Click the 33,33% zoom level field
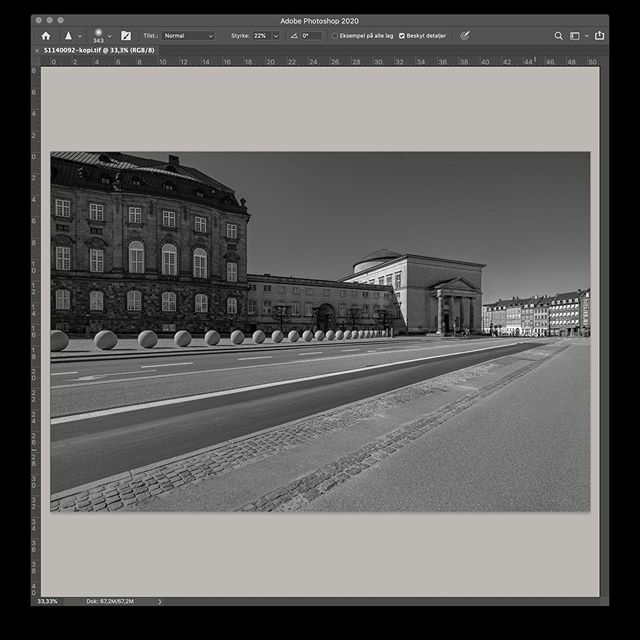 click(x=47, y=601)
